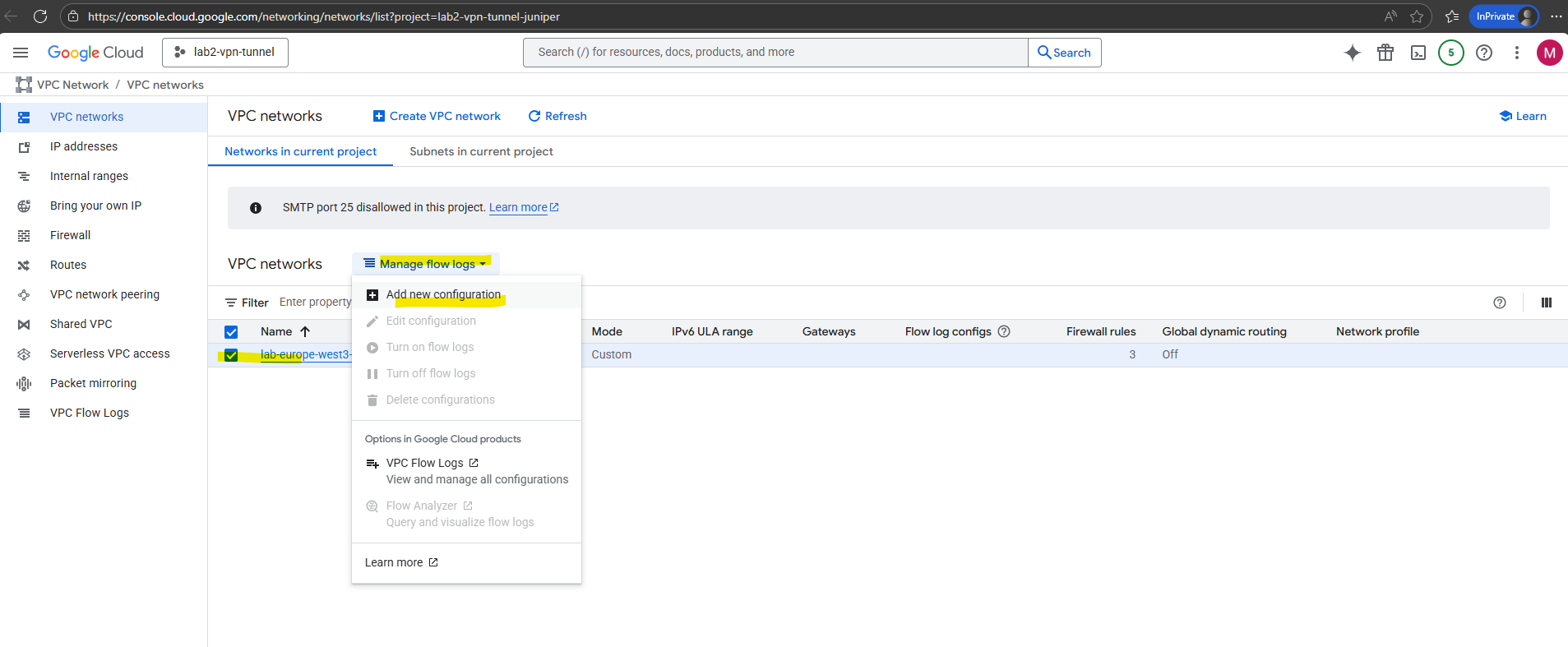Switch to Networks in current project tab

300,151
